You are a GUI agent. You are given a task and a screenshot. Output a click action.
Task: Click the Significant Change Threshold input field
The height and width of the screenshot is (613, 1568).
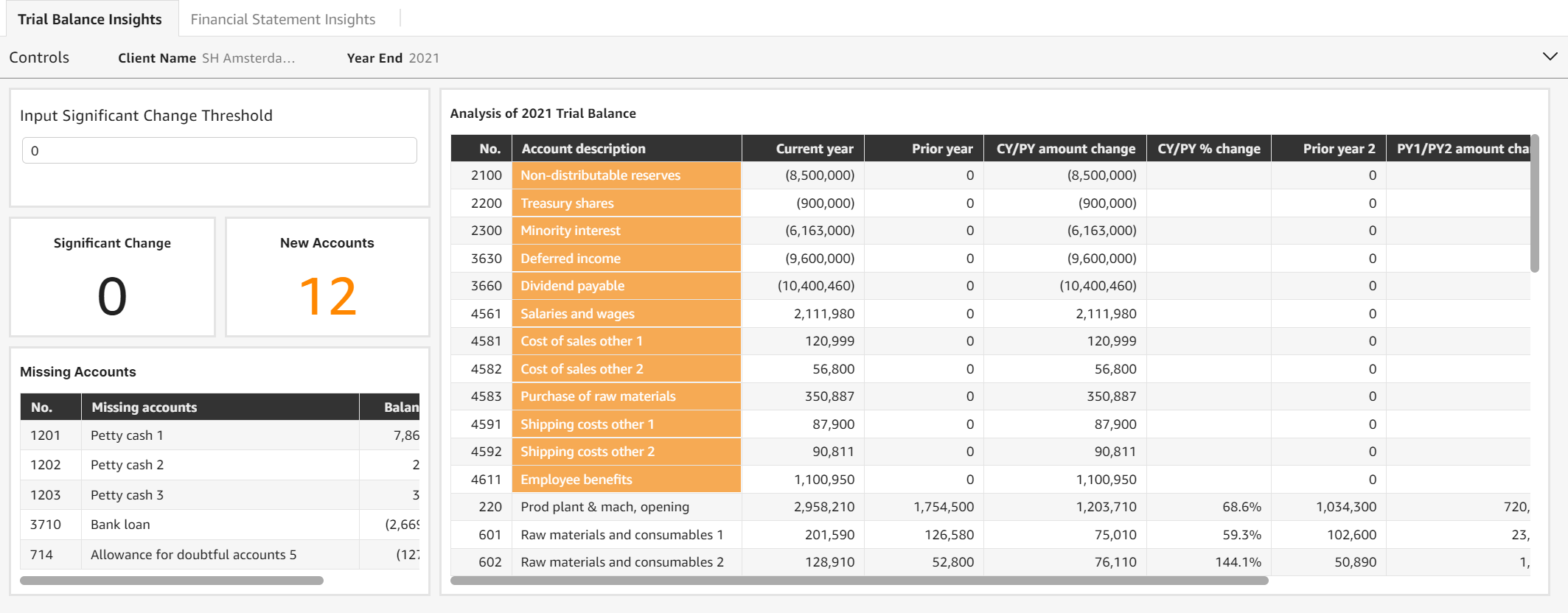219,150
